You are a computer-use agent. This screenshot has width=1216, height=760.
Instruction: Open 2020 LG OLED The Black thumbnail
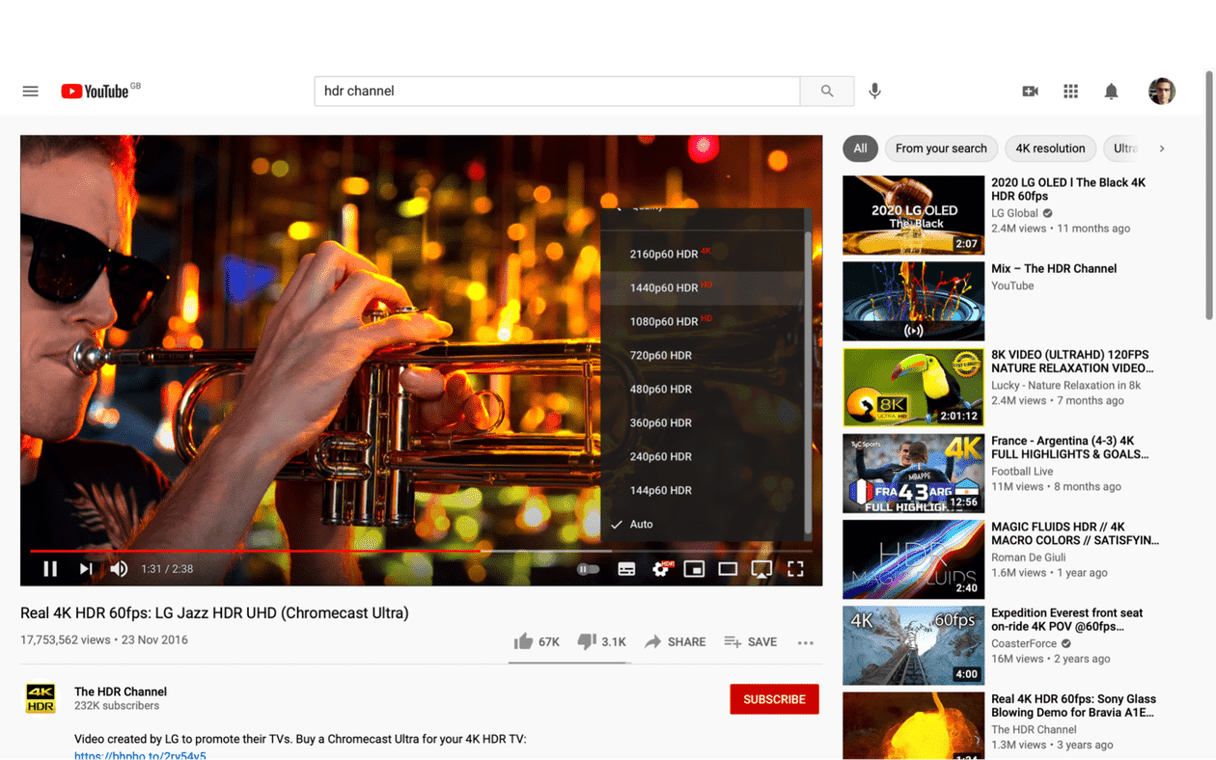913,215
